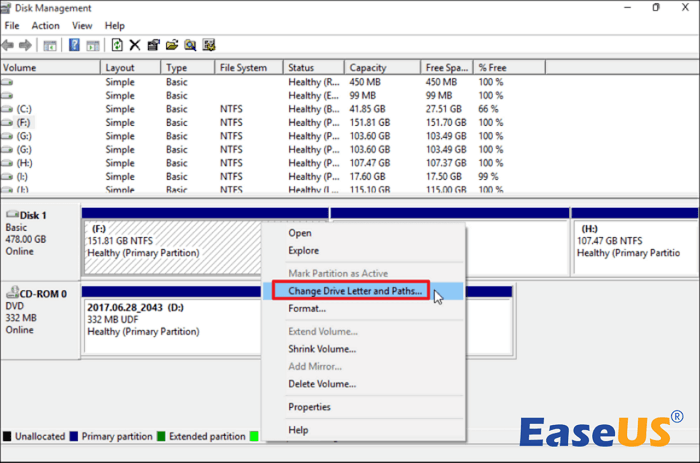Click the open folder toolbar icon
This screenshot has width=700, height=463.
(173, 45)
